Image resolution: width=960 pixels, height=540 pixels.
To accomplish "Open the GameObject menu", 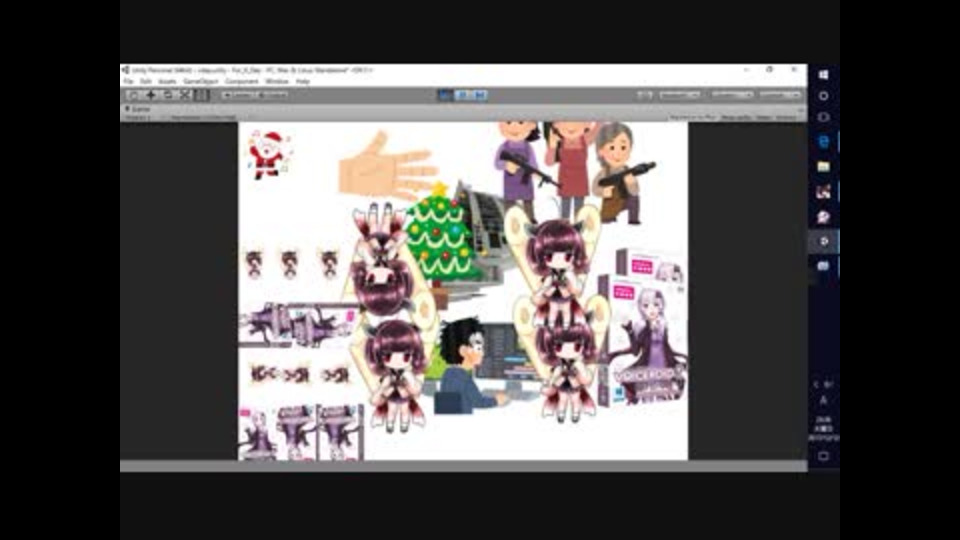I will coord(200,81).
